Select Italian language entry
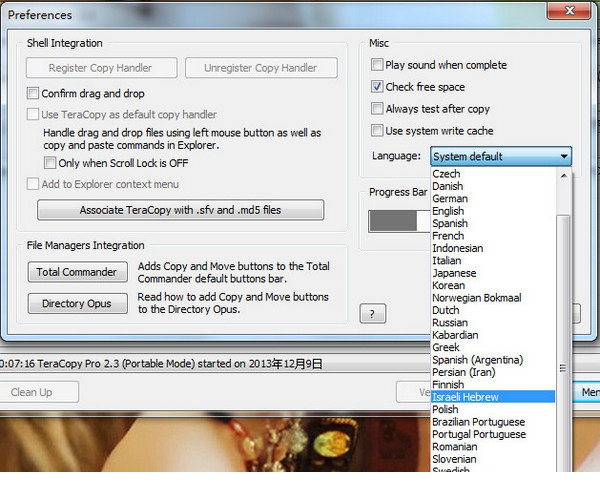Viewport: 600px width, 490px height. pyautogui.click(x=493, y=260)
